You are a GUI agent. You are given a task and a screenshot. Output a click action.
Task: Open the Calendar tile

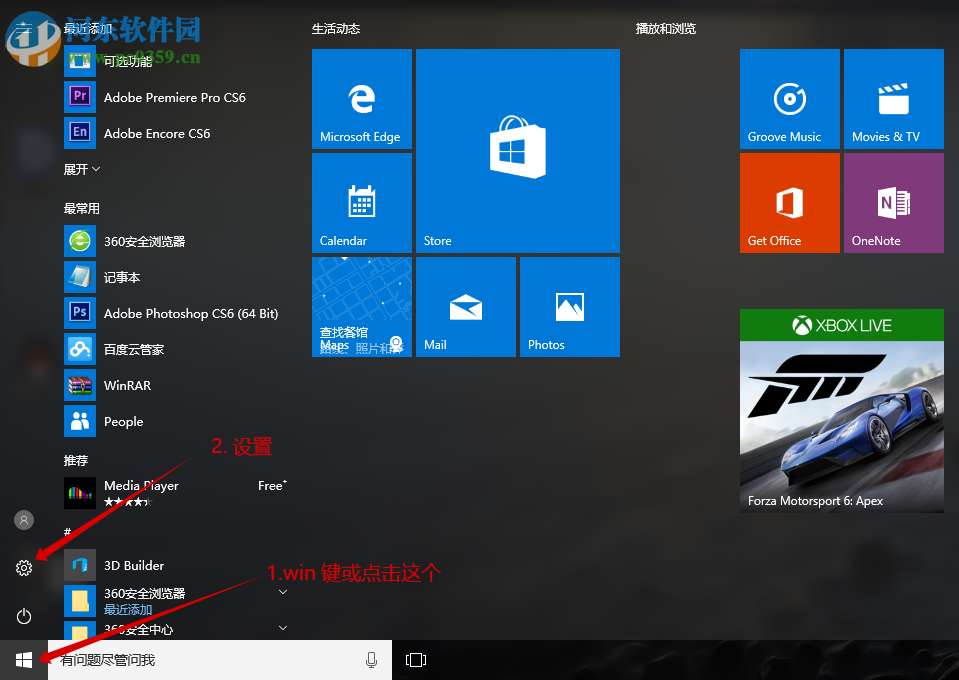tap(361, 202)
